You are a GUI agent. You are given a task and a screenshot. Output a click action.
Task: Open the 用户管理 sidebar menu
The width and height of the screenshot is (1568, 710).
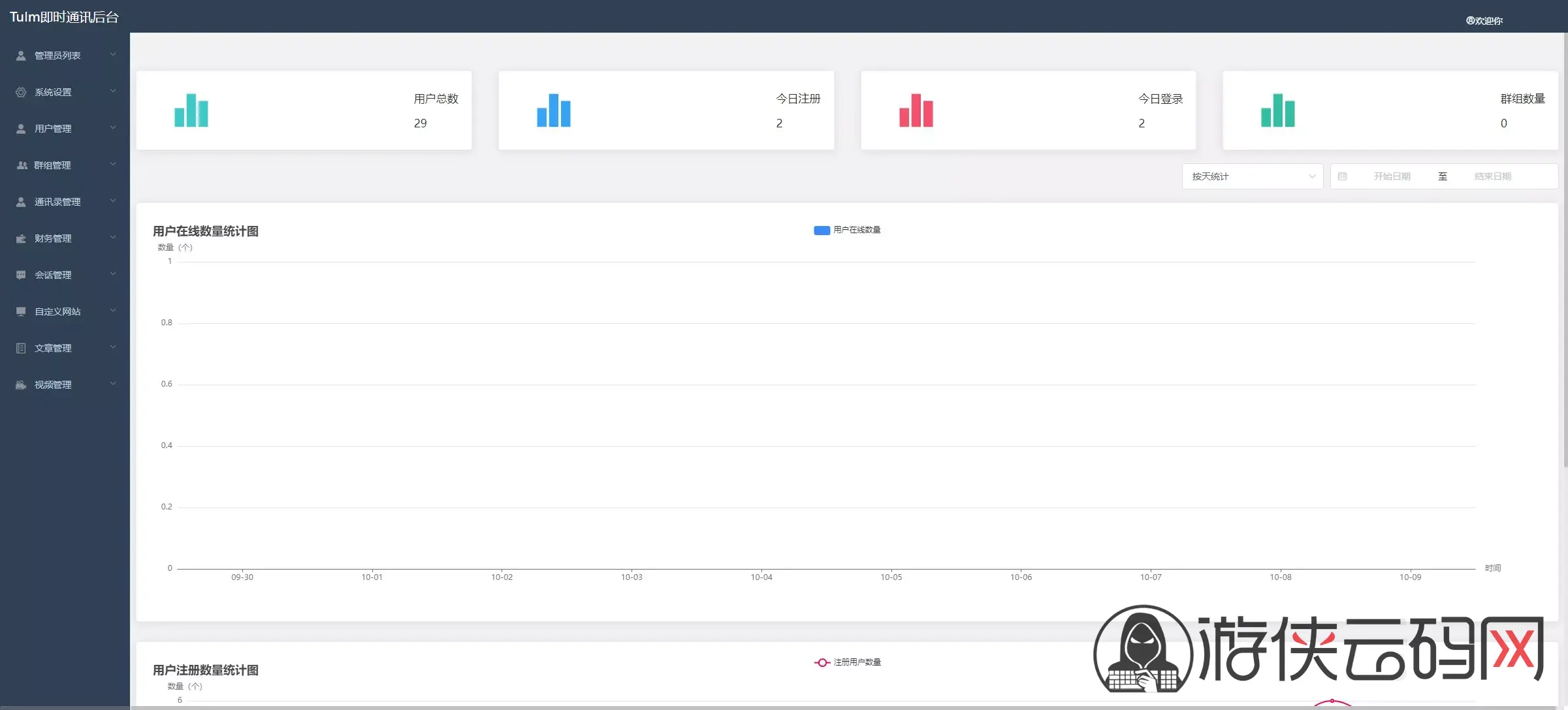[65, 129]
